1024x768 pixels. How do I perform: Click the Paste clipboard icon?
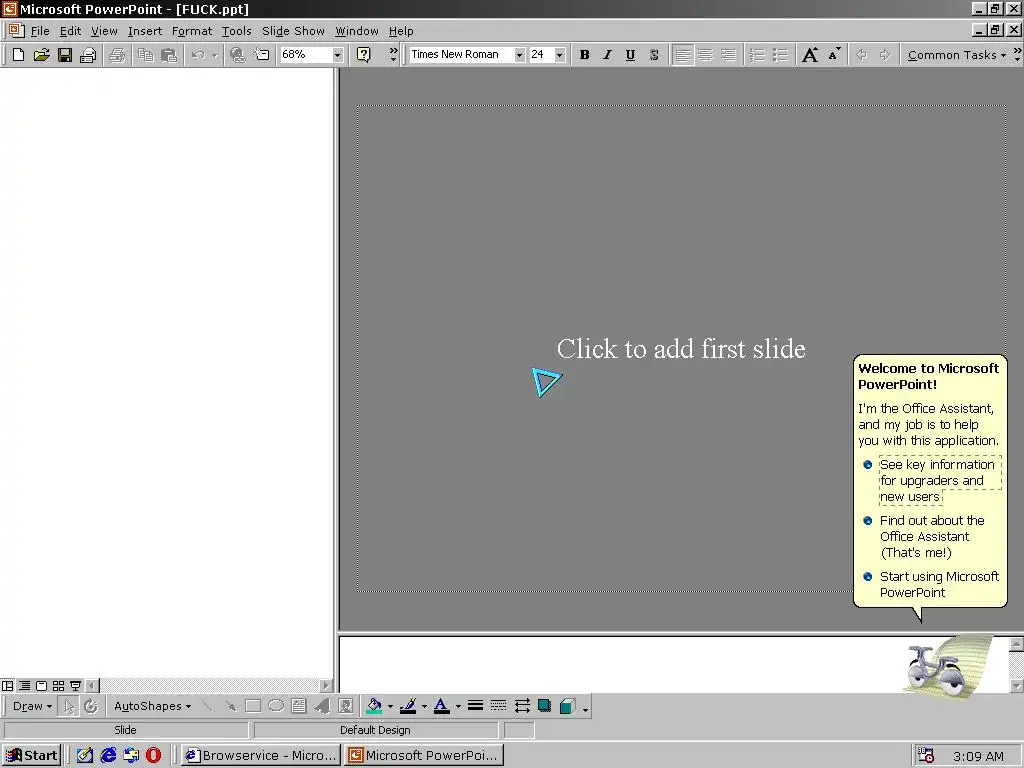point(169,55)
